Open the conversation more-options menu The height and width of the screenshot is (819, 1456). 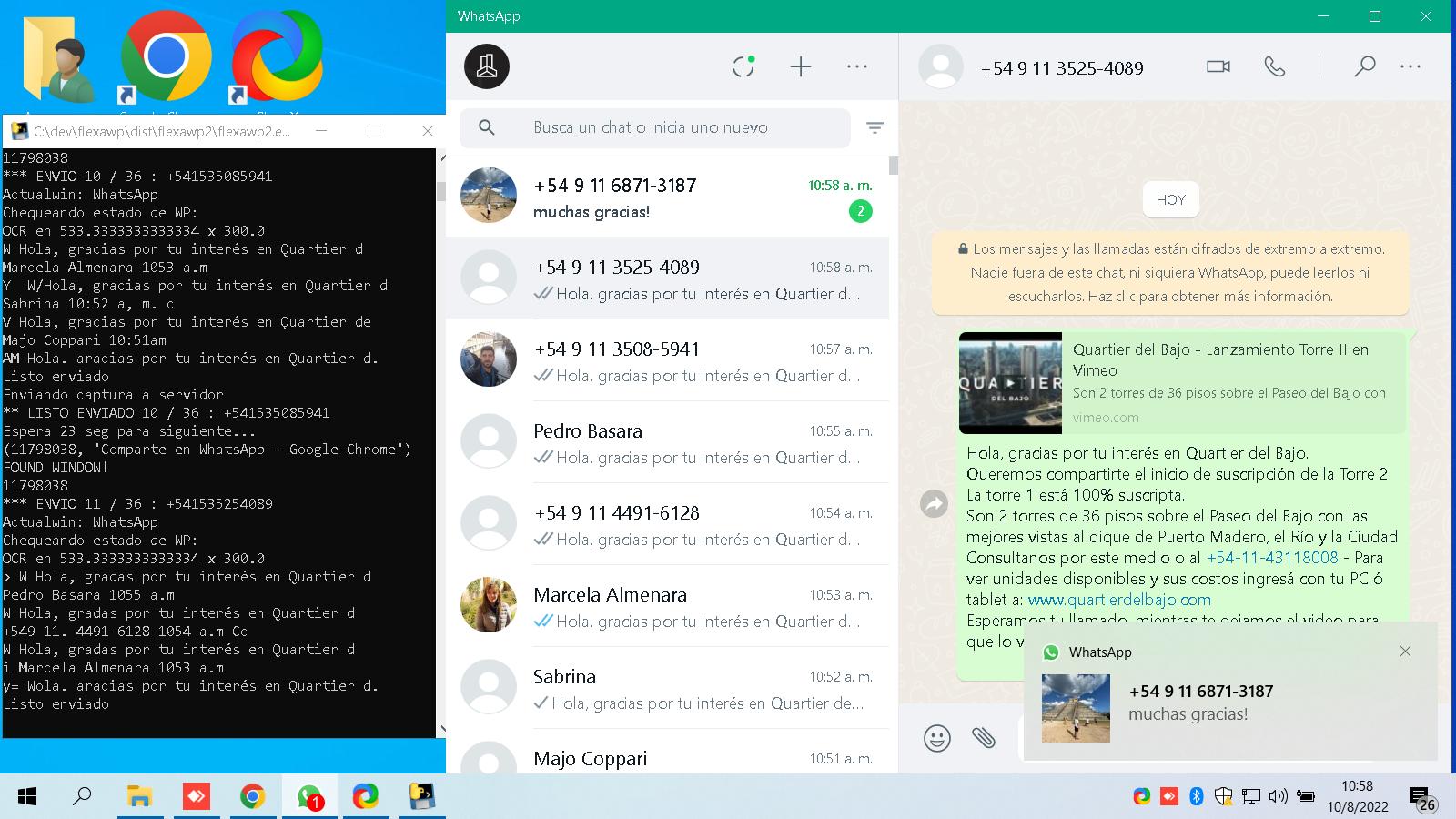point(1410,66)
